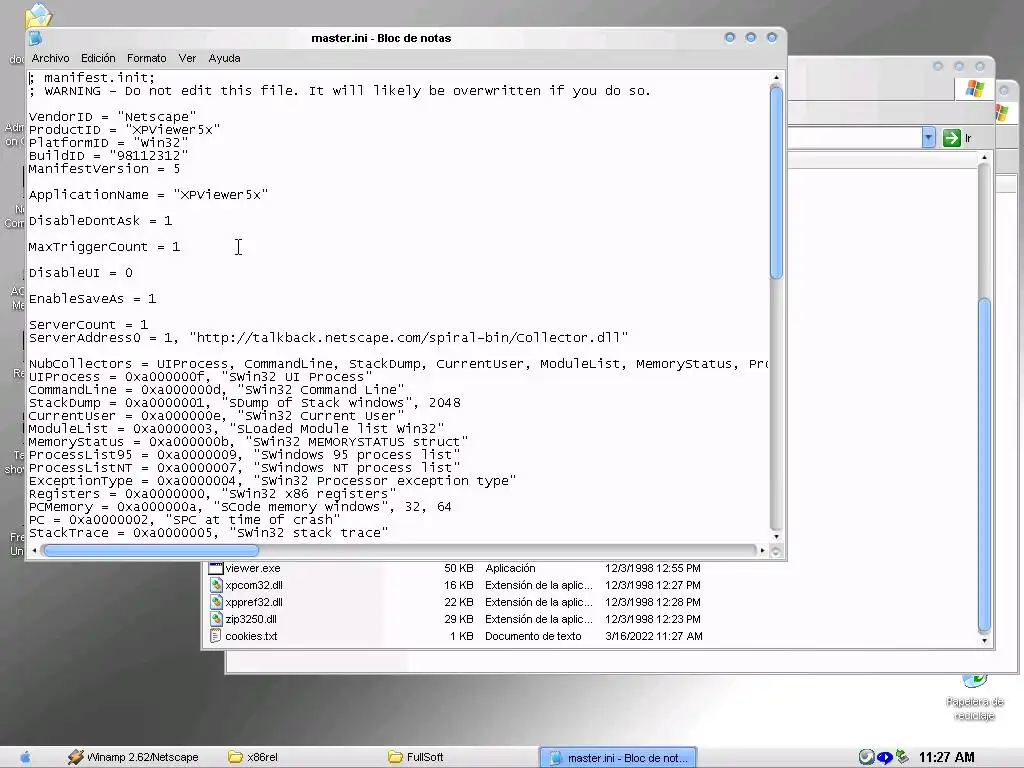Click the Apple start button on taskbar

tap(25, 757)
